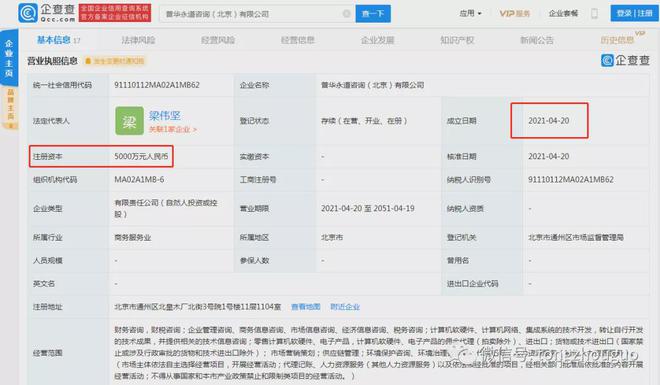Open the 附近企业 link
The height and width of the screenshot is (385, 660).
[345, 307]
